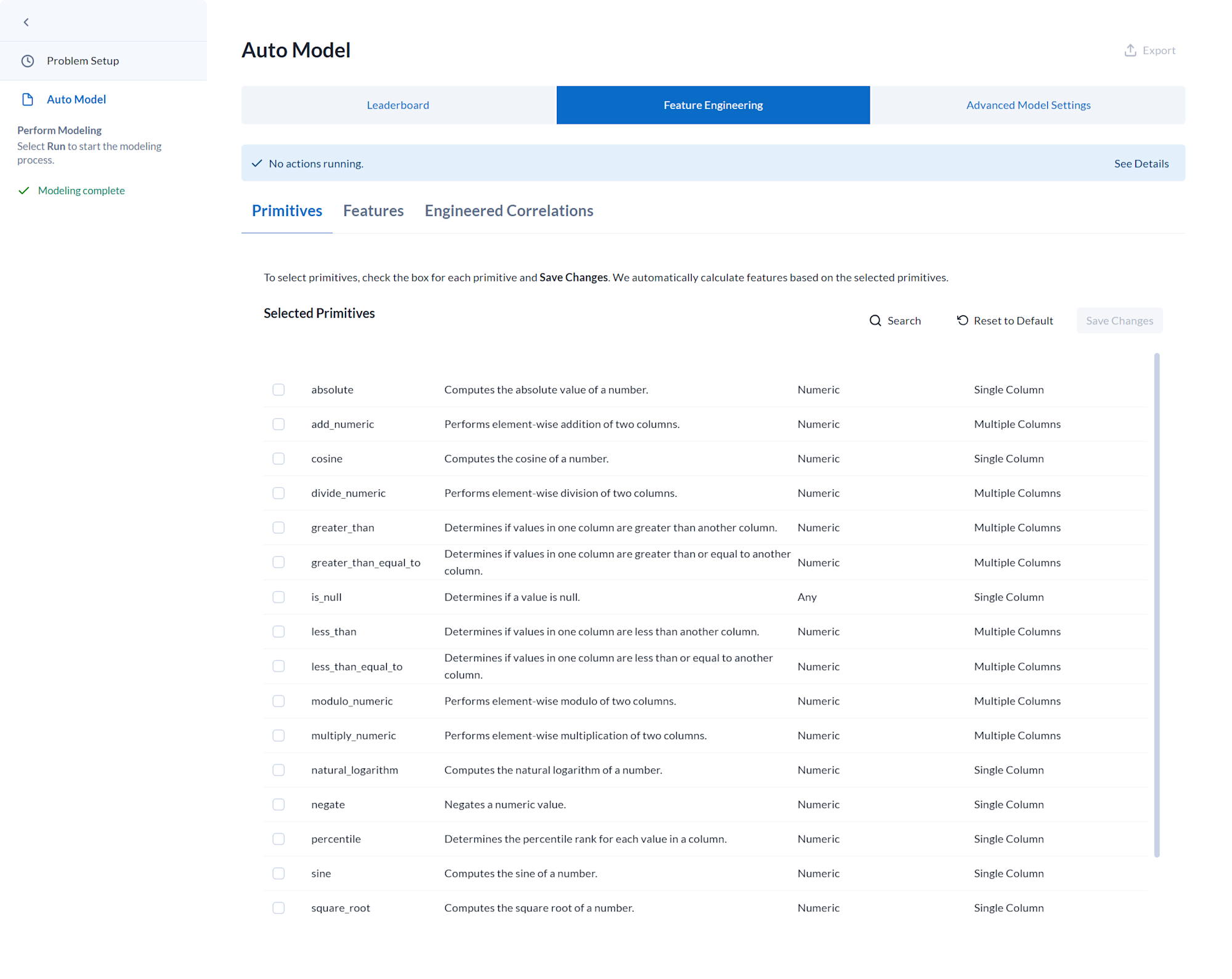
Task: Check the square_root checkbox
Action: (x=278, y=908)
